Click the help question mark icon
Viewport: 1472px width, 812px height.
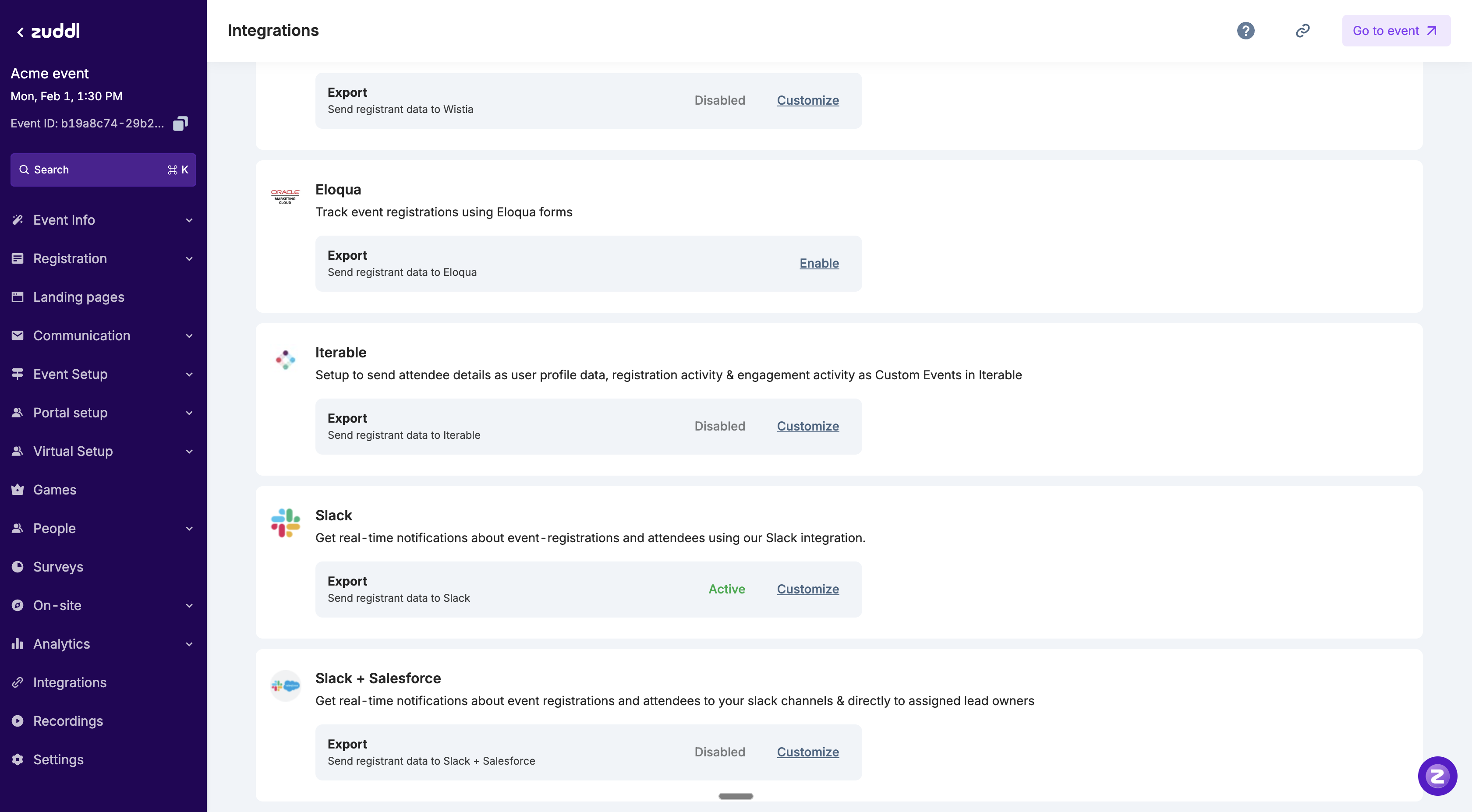[1245, 31]
